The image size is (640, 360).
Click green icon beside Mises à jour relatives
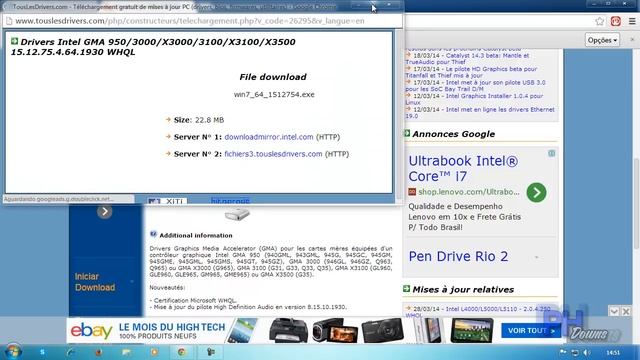[x=407, y=289]
